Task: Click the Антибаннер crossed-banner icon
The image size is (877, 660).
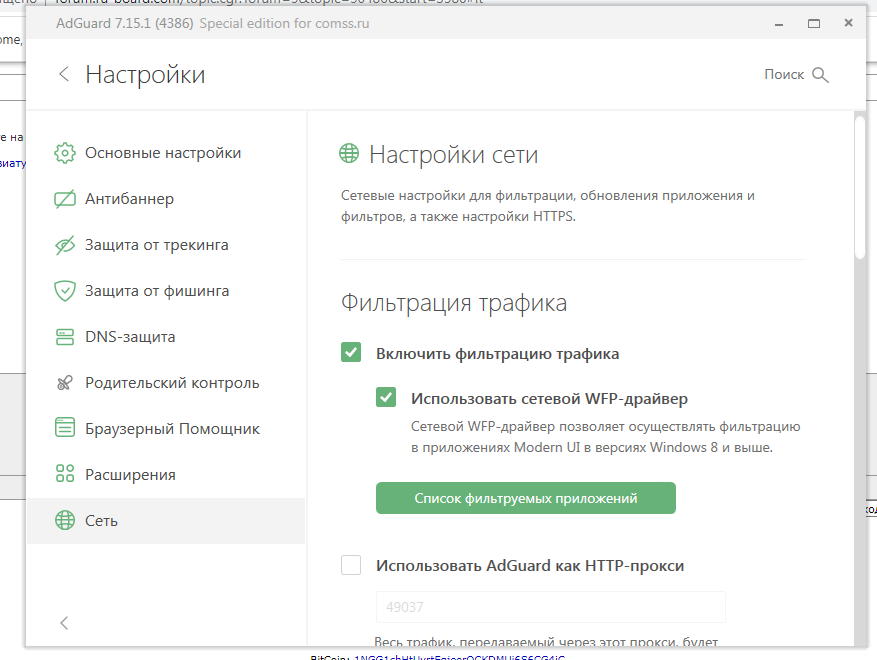Action: coord(65,199)
